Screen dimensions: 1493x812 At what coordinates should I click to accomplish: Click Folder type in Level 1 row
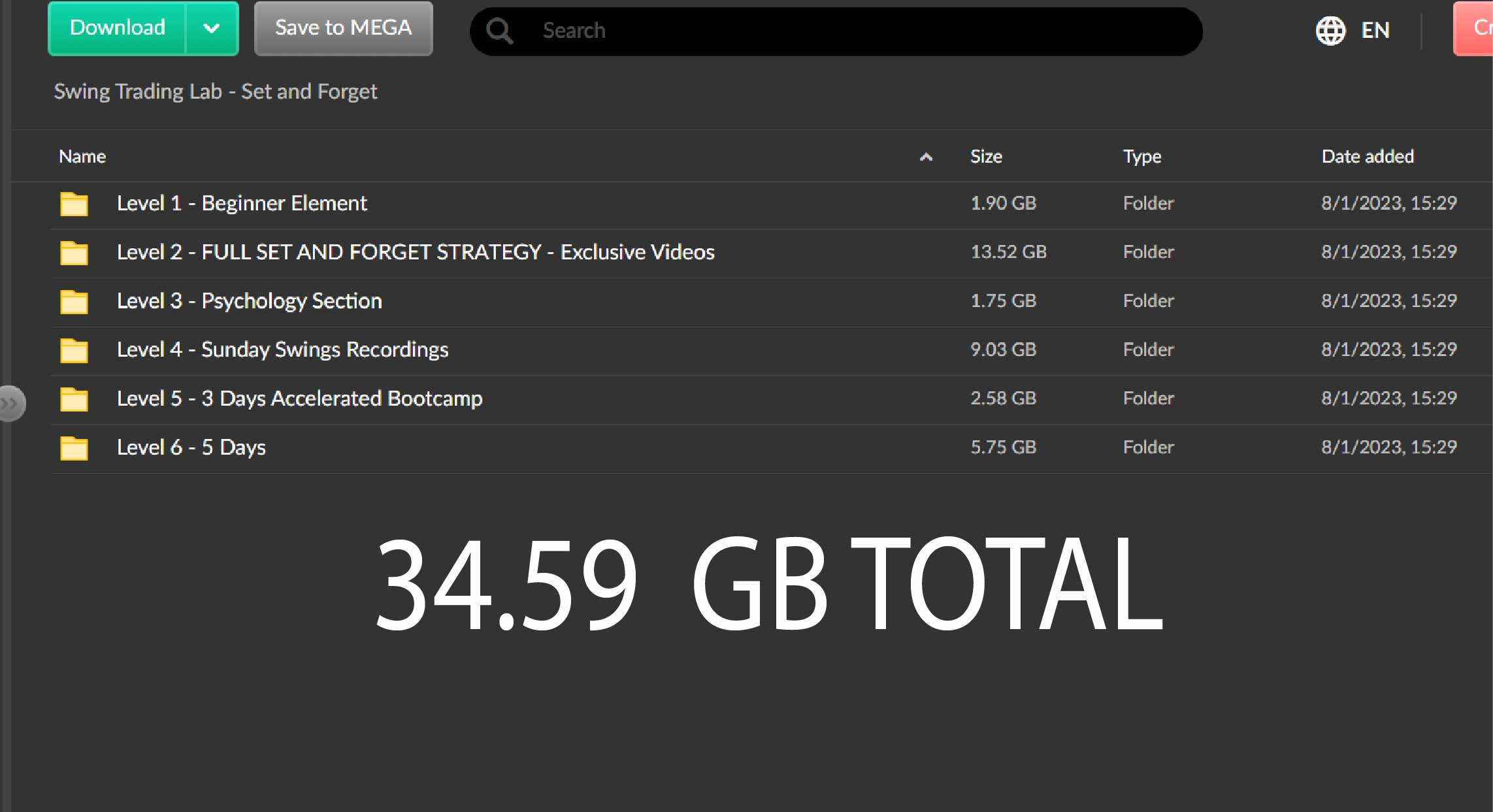click(x=1148, y=203)
